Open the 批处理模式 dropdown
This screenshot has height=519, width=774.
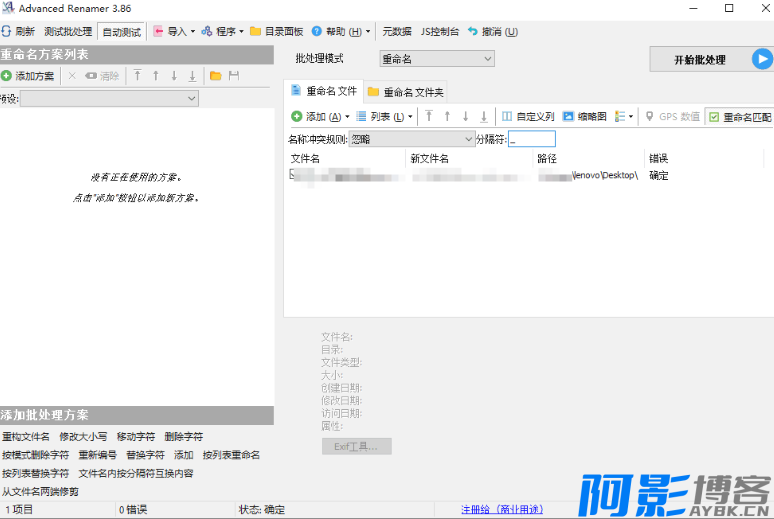436,59
